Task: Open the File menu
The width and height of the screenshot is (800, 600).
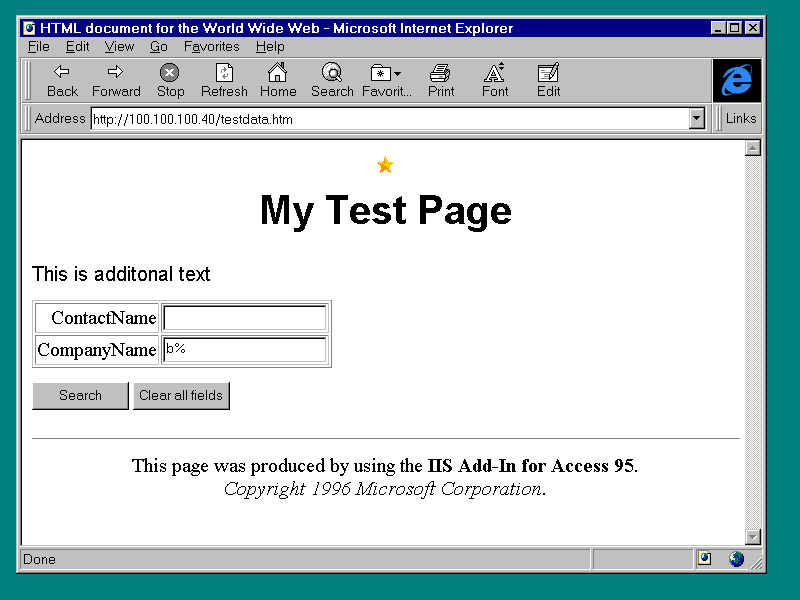Action: tap(38, 46)
